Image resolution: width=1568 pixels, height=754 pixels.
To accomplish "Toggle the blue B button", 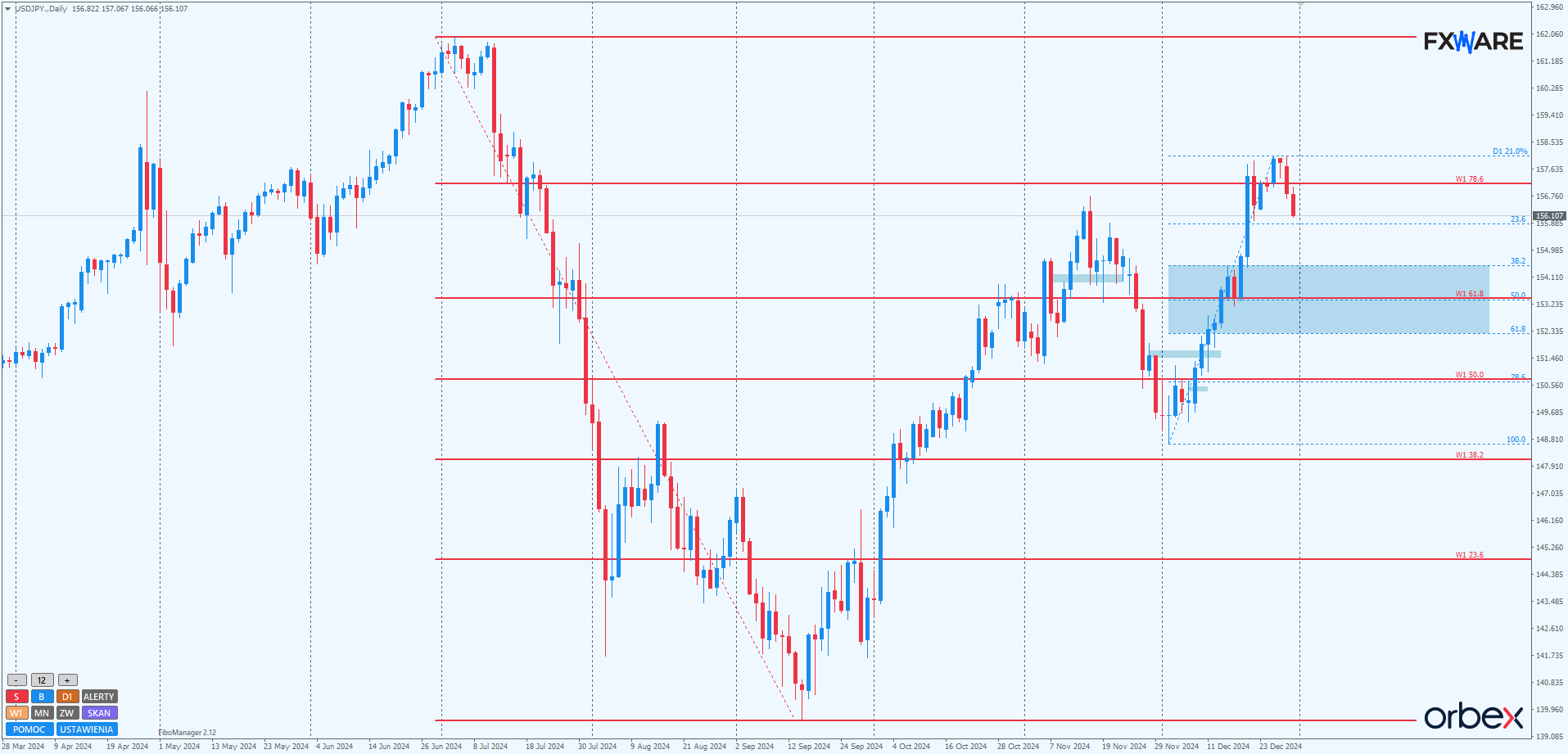I will 42,697.
